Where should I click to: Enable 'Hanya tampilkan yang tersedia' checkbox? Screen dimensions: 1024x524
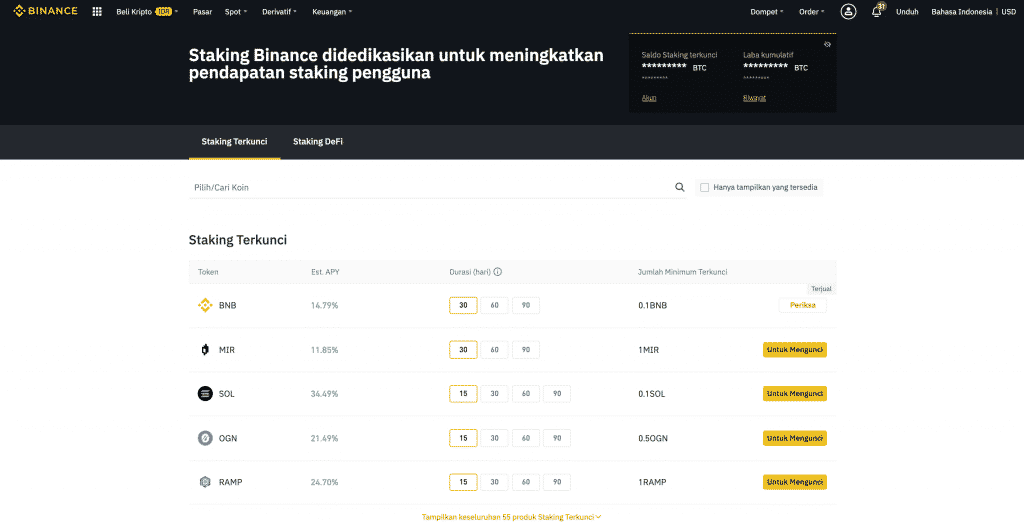point(705,187)
